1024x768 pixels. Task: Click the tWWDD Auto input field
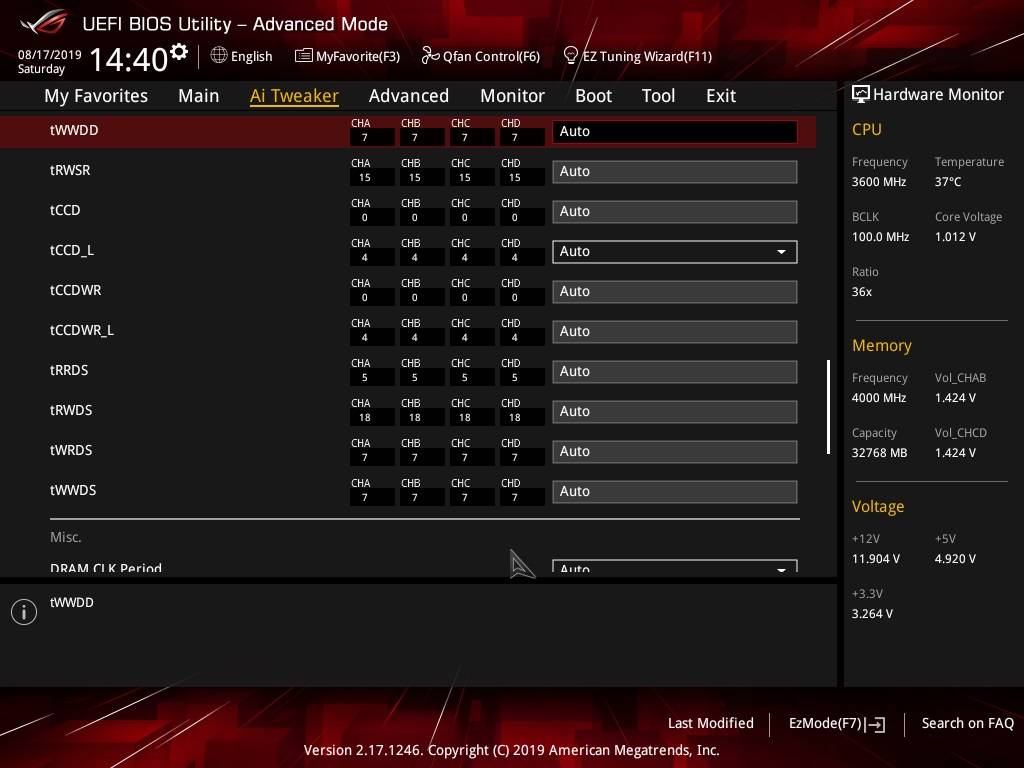click(x=675, y=131)
